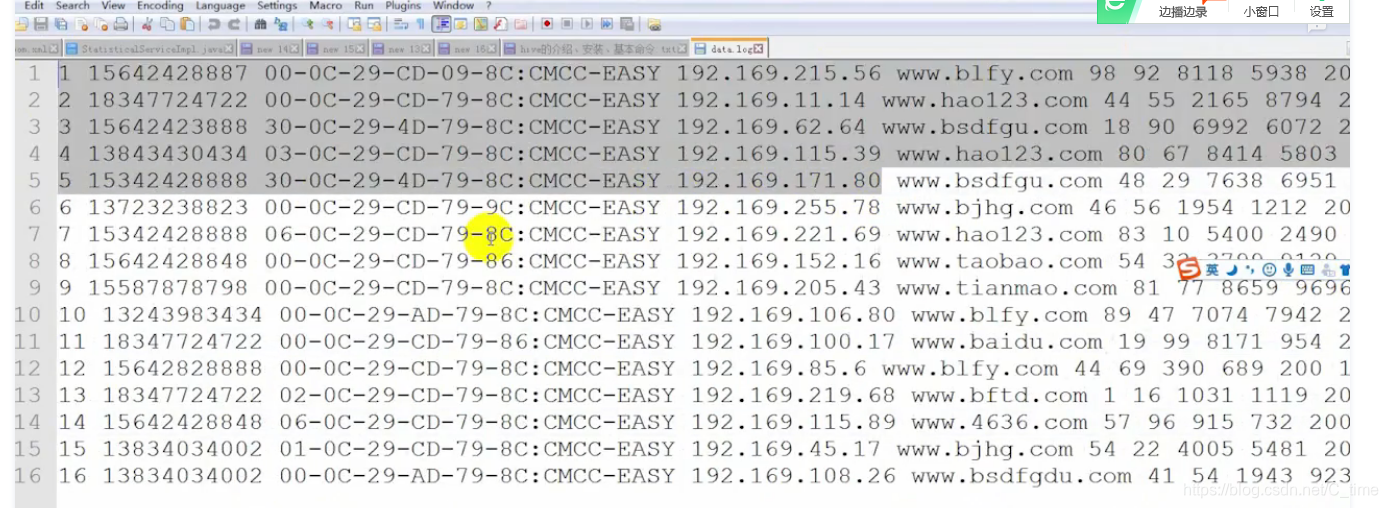Open the View menu
The width and height of the screenshot is (1388, 508).
113,5
